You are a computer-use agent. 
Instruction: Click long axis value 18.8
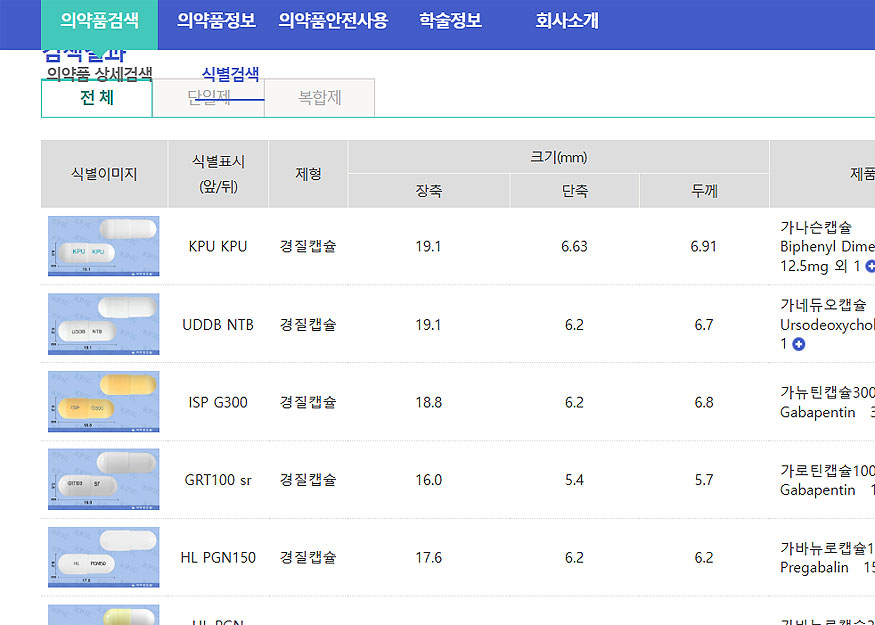429,402
